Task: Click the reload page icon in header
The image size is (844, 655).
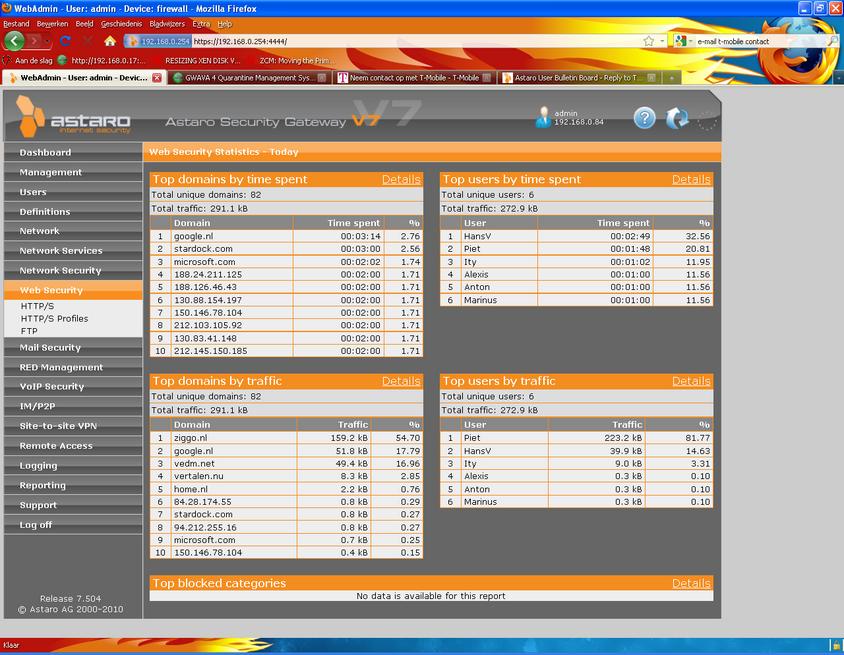Action: 677,118
